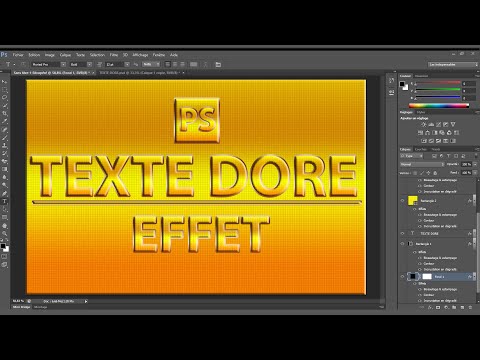Select the Eraser tool
Image resolution: width=480 pixels, height=360 pixels.
click(4, 161)
